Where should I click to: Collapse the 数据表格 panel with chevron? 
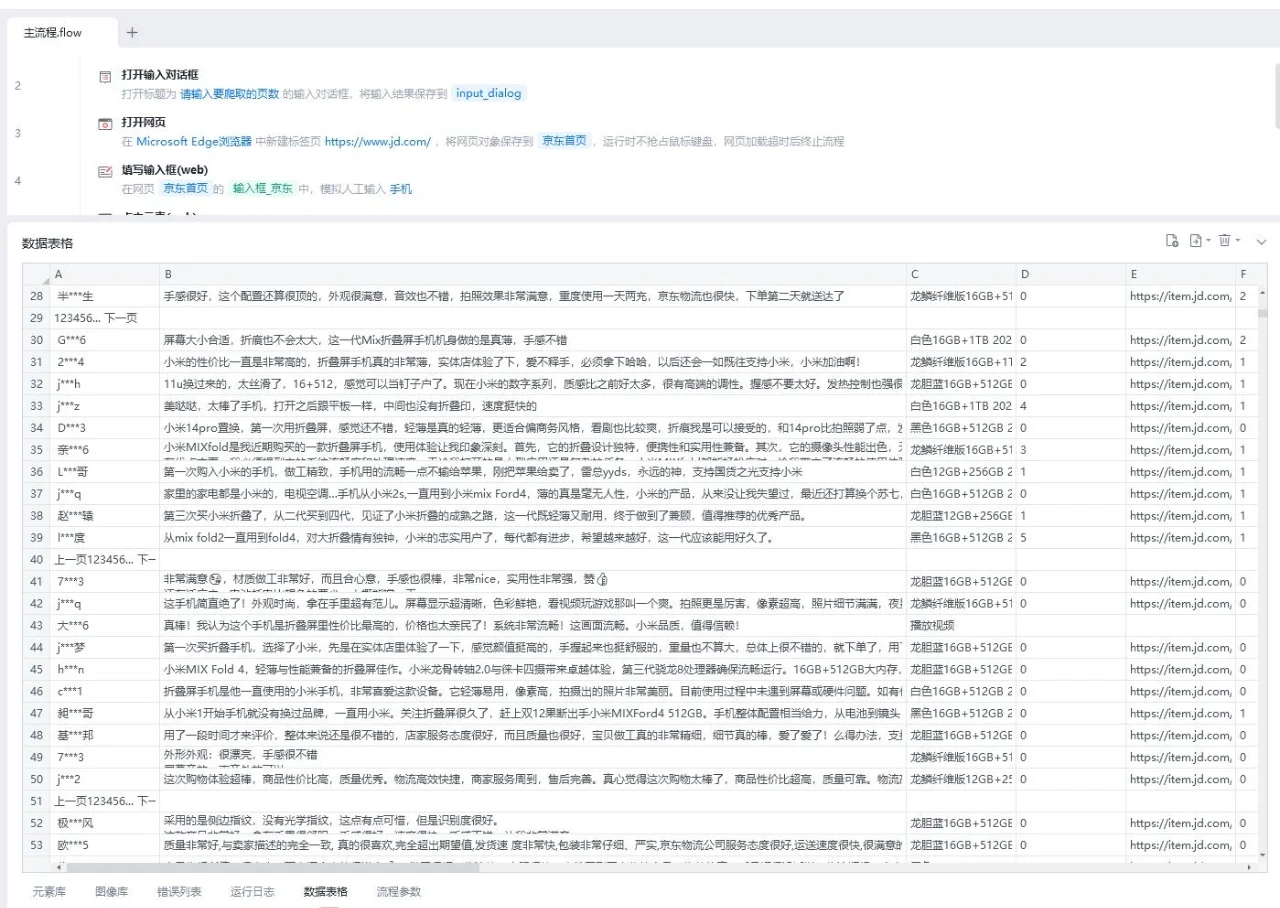point(1261,242)
